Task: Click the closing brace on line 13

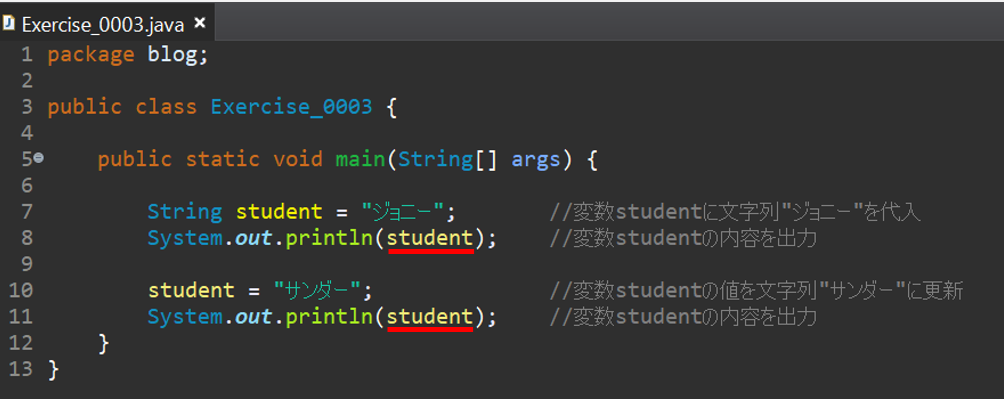Action: coord(54,370)
